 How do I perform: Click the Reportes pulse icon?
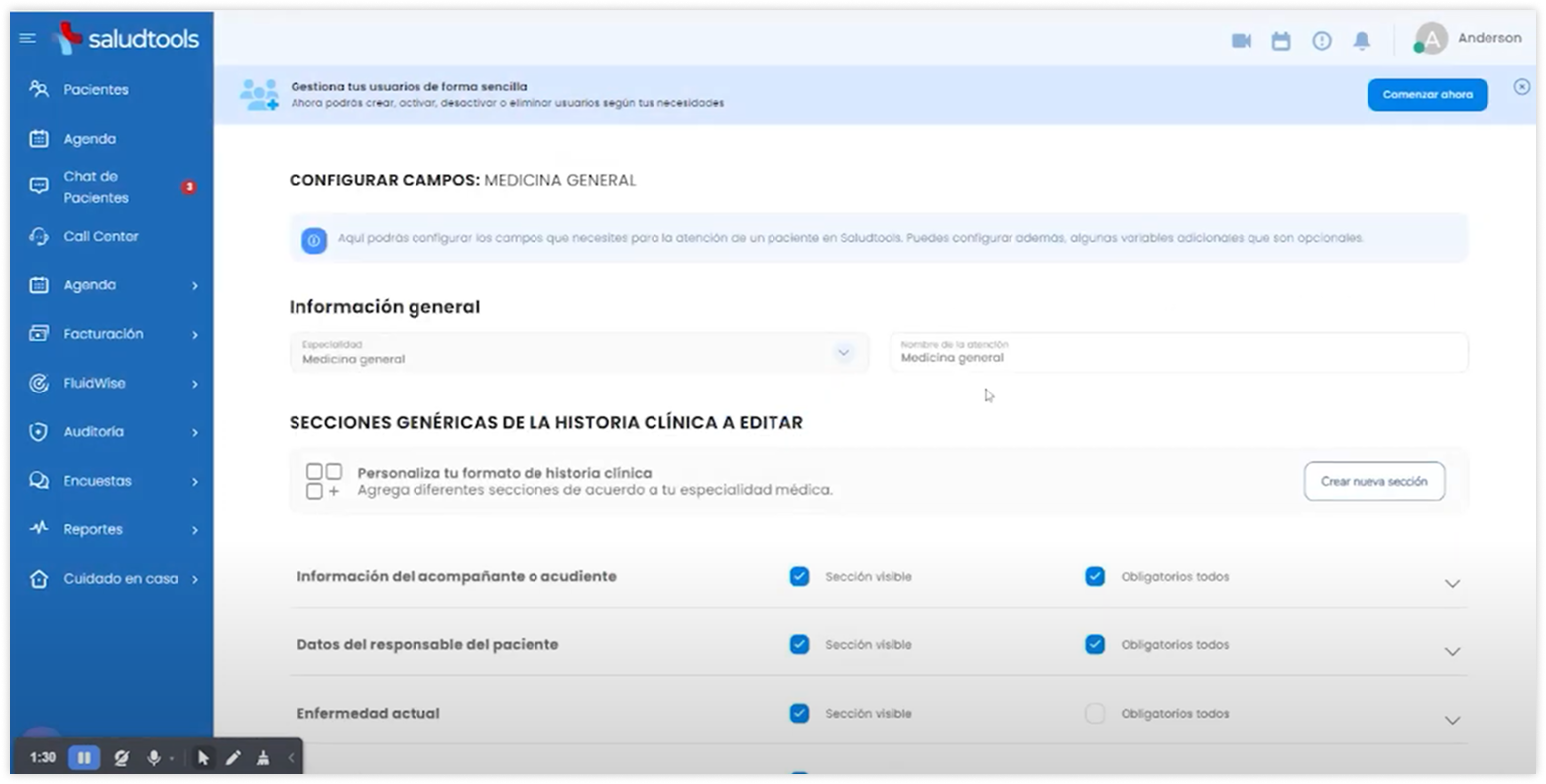(39, 528)
